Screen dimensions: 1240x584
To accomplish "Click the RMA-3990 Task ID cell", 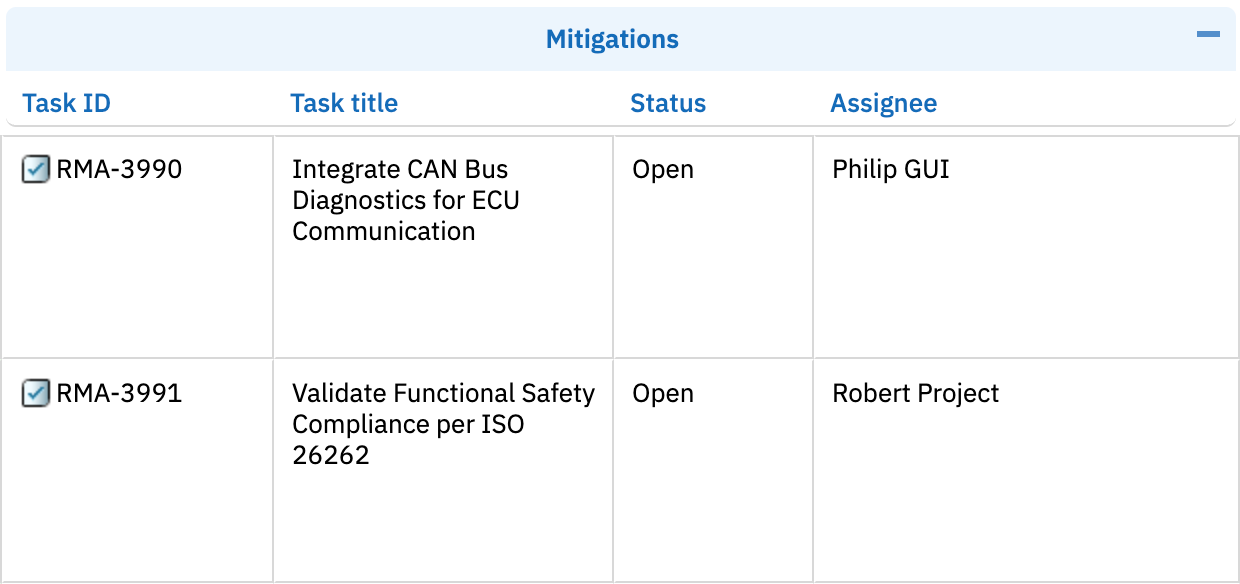I will coord(138,247).
